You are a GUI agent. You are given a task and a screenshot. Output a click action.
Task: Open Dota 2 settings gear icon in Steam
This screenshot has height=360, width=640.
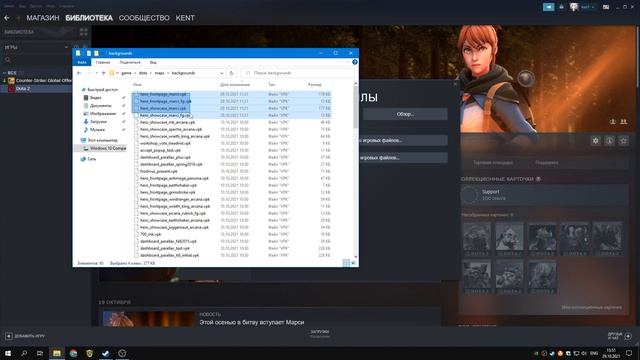(596, 141)
